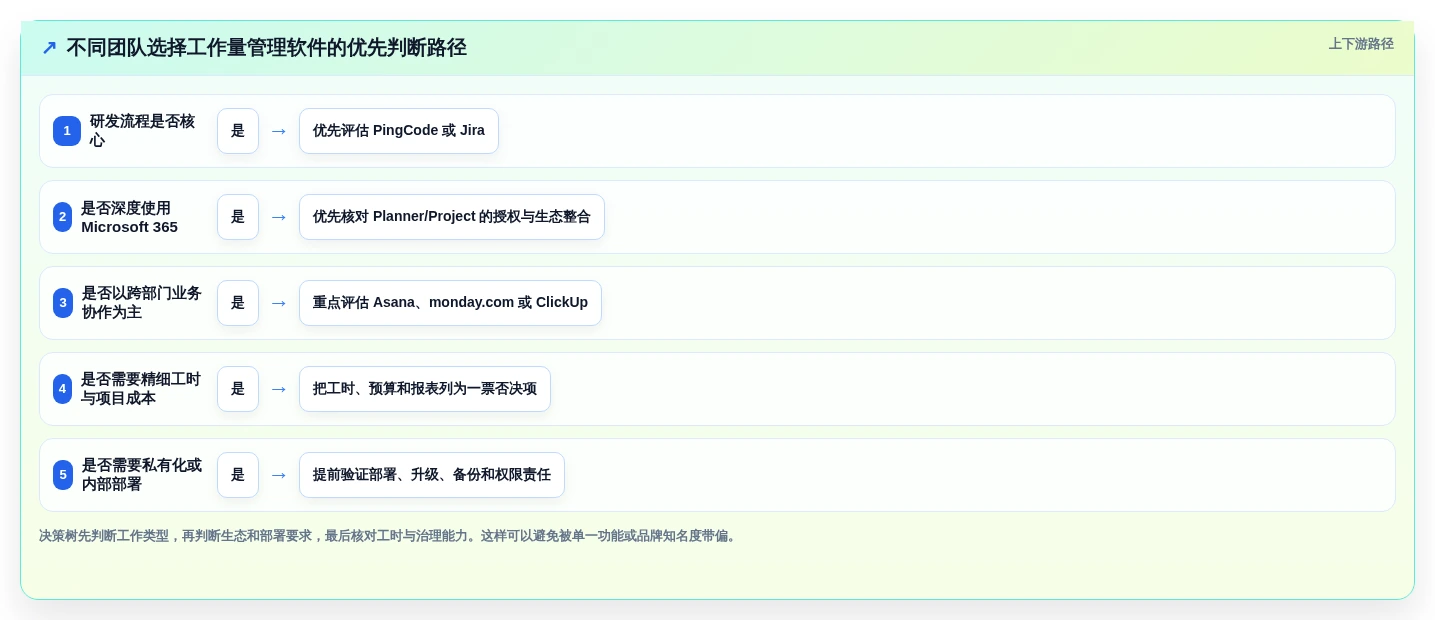
Task: Click the arrow before 提前验证部署 result
Action: [x=279, y=475]
